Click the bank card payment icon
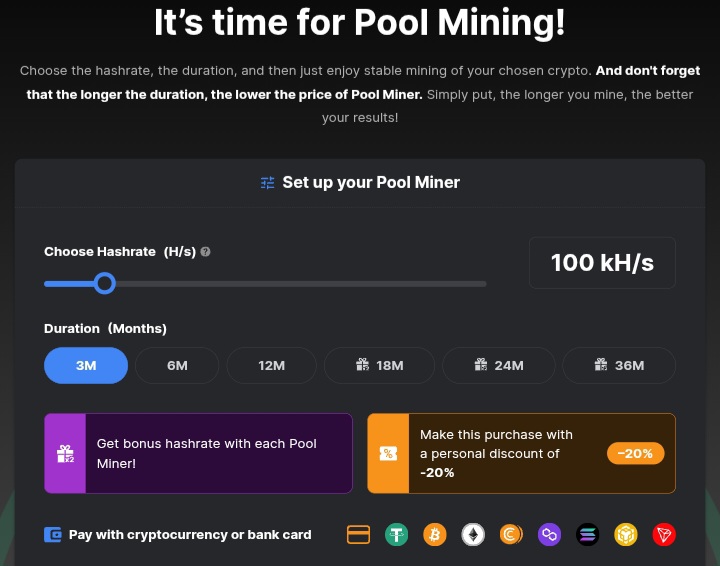The image size is (720, 566). click(358, 535)
